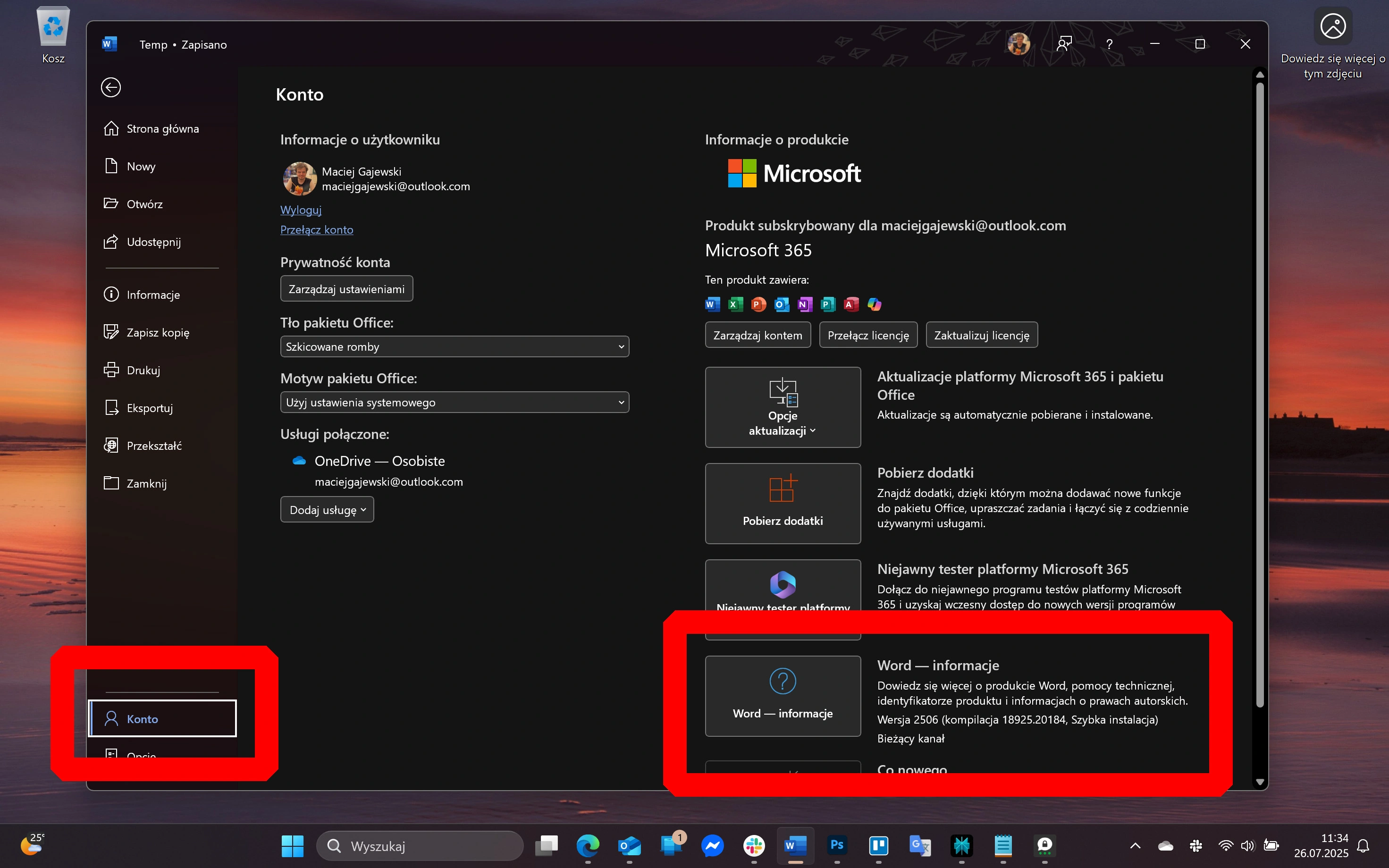Open the Drukuj page
The width and height of the screenshot is (1389, 868).
coord(162,370)
